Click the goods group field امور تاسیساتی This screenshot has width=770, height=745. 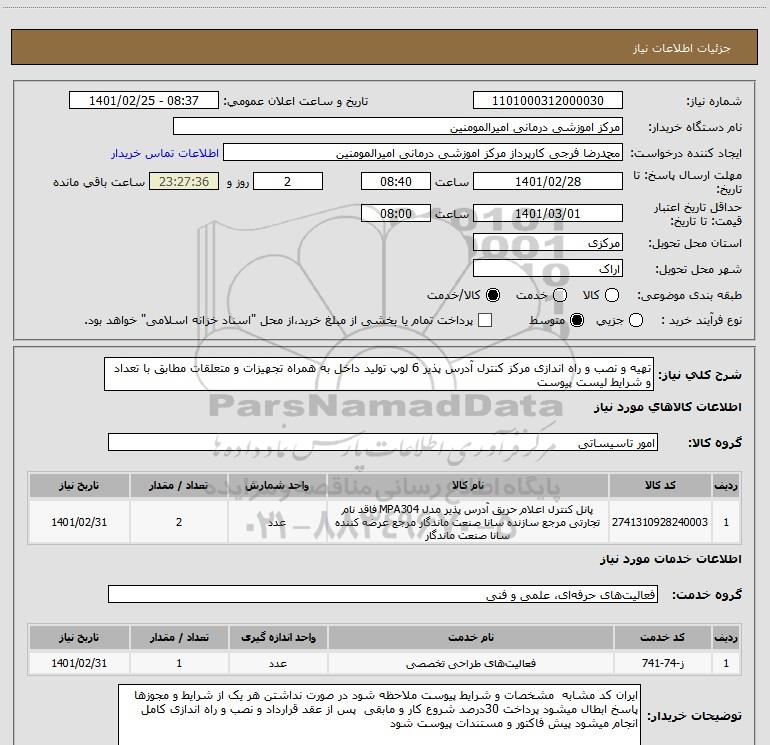(383, 442)
